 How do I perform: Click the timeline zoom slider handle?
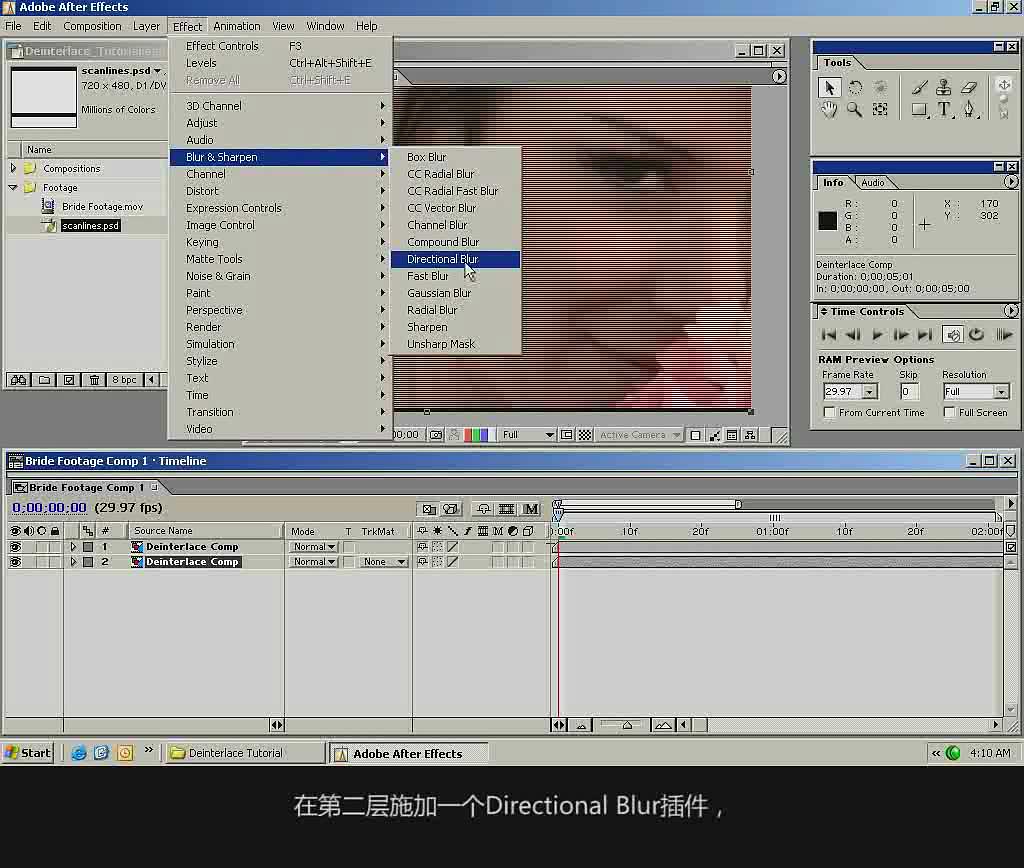(x=627, y=725)
